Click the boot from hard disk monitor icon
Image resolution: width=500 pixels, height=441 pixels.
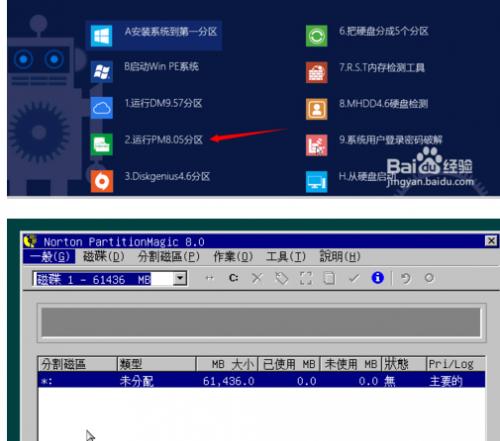pyautogui.click(x=317, y=182)
